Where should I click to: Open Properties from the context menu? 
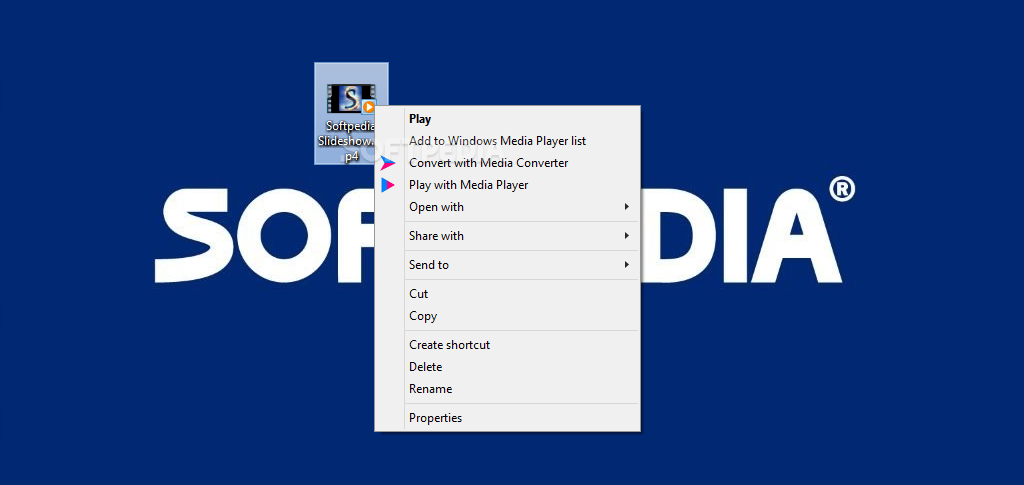pos(507,418)
